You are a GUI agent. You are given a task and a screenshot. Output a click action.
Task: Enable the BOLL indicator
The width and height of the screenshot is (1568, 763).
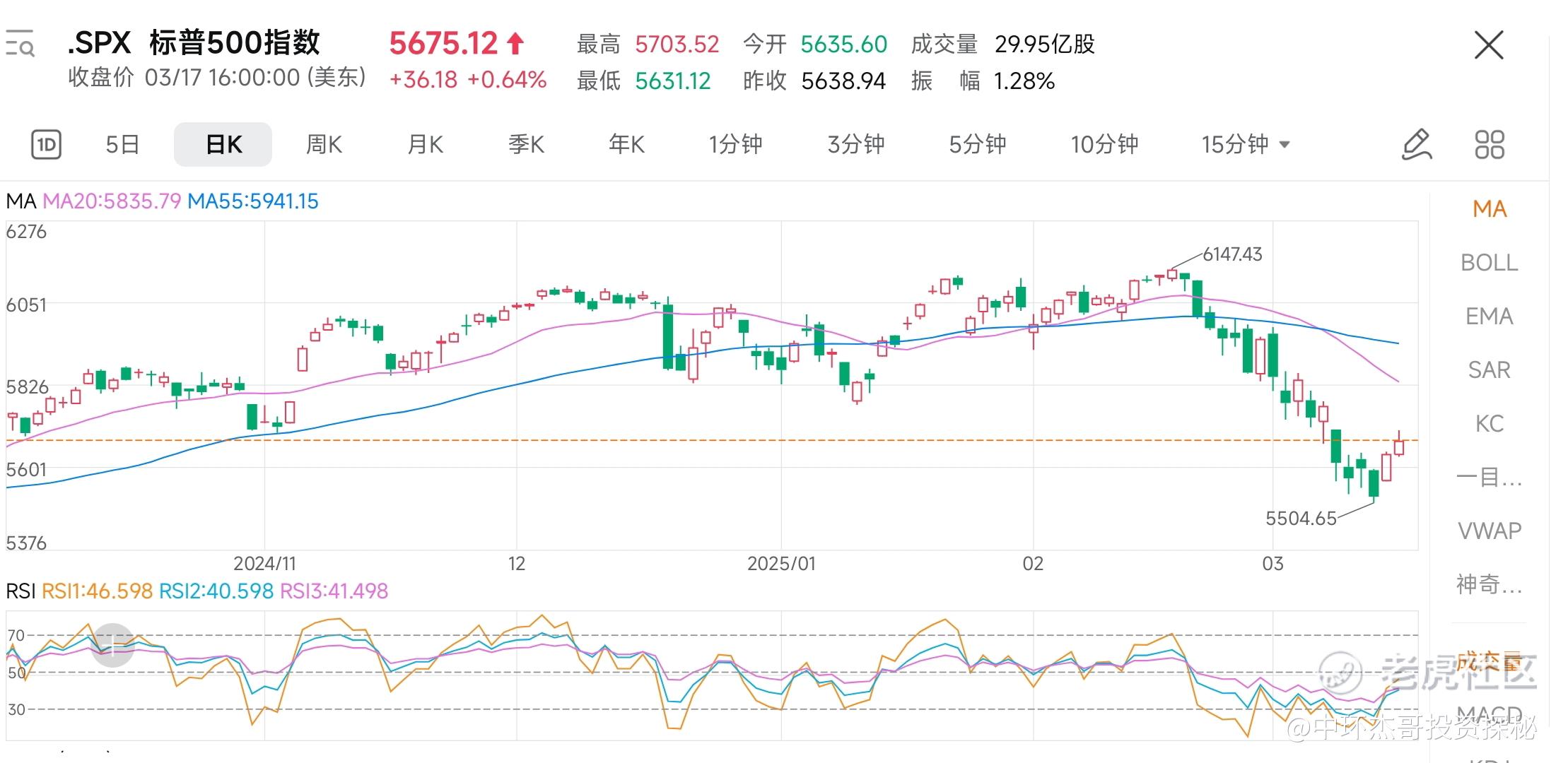click(1489, 263)
